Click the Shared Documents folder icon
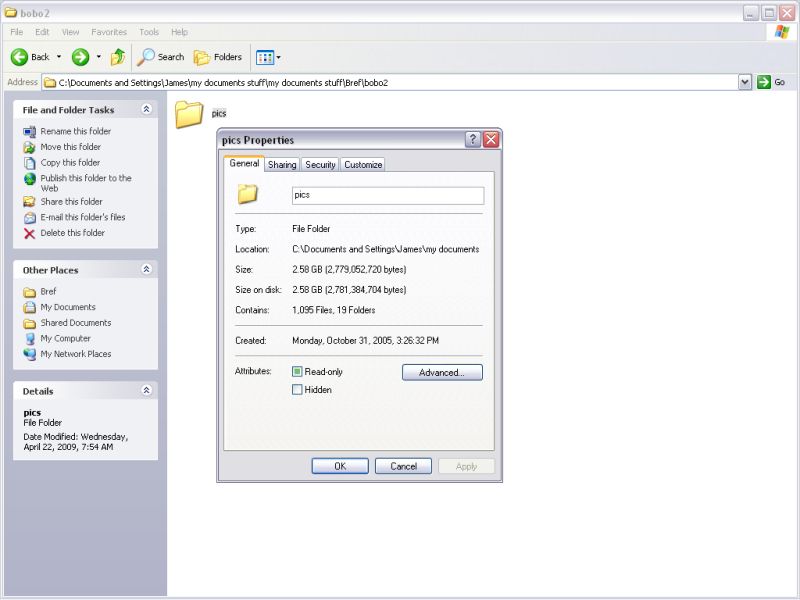This screenshot has height=600, width=800. (x=30, y=323)
